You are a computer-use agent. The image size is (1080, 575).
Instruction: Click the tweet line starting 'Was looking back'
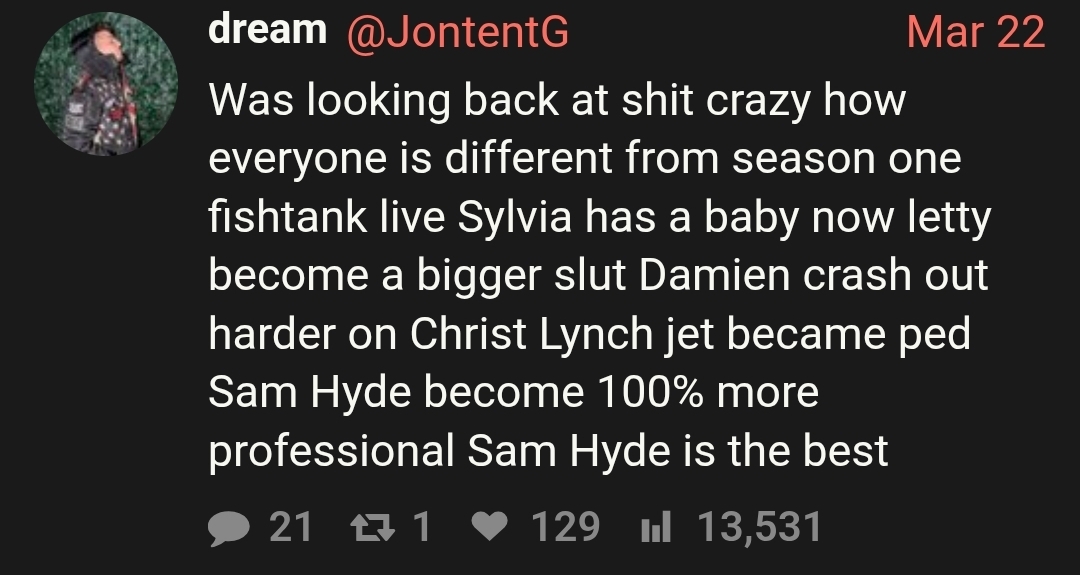(x=557, y=101)
